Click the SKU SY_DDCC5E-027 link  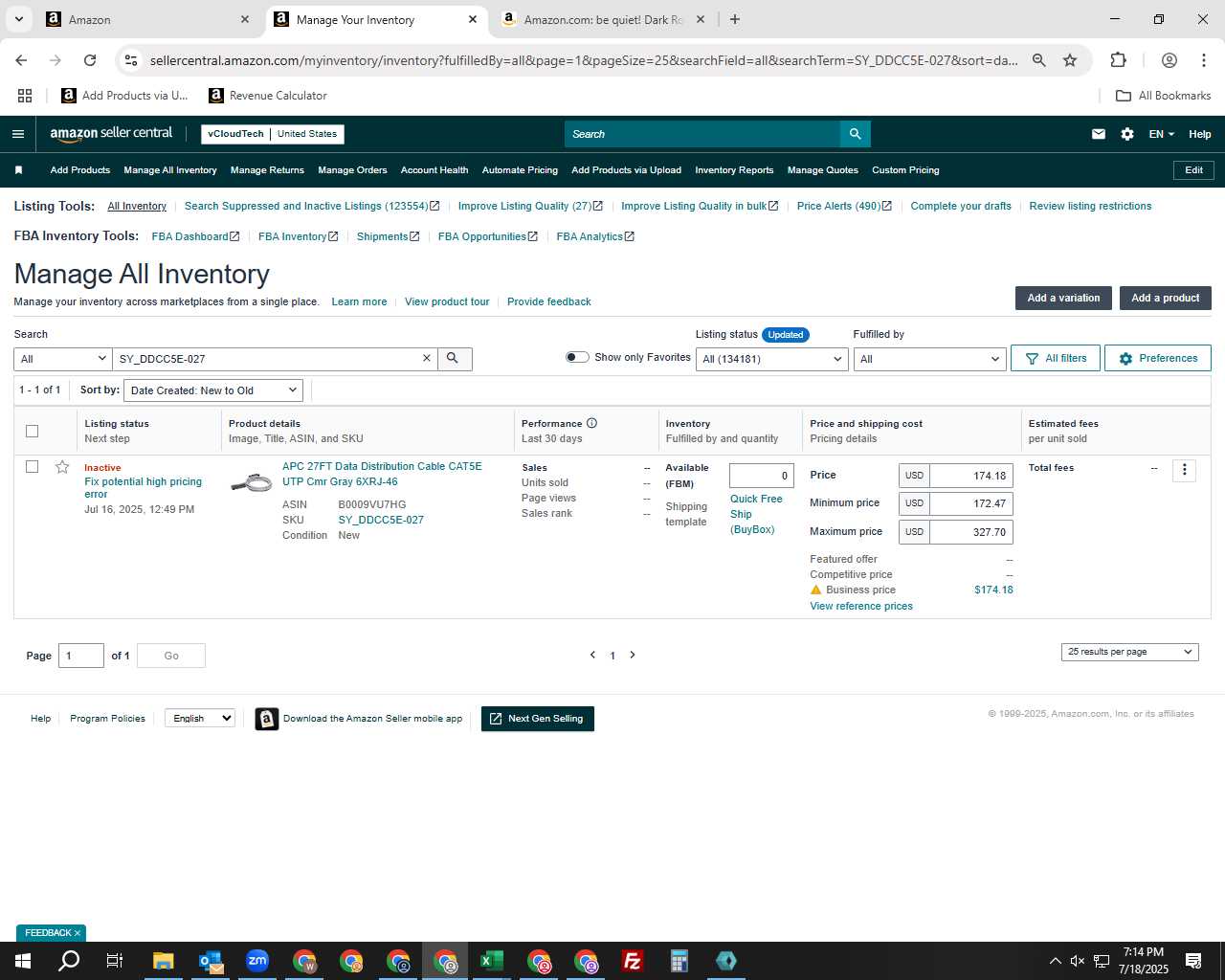click(381, 520)
